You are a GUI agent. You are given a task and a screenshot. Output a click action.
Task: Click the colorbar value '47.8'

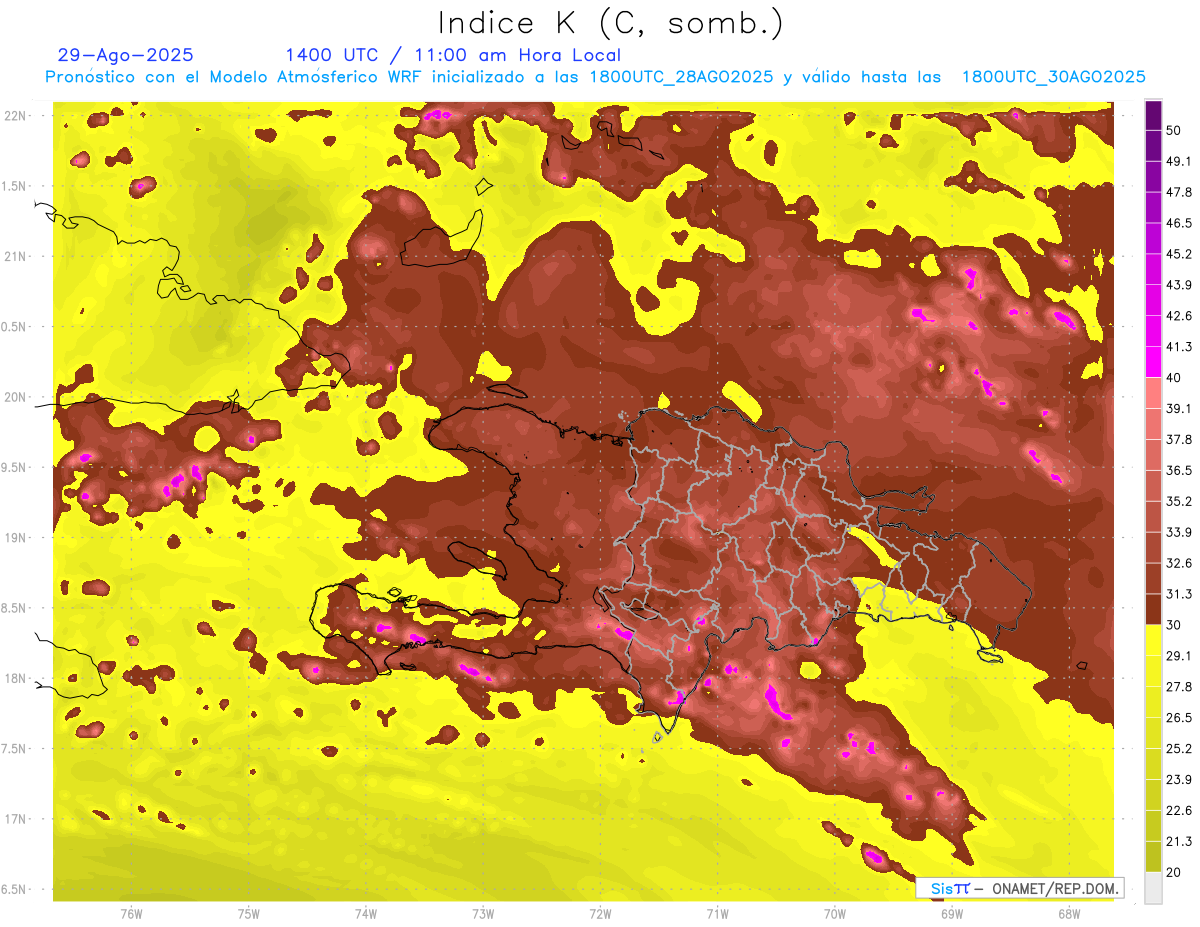pyautogui.click(x=1178, y=192)
